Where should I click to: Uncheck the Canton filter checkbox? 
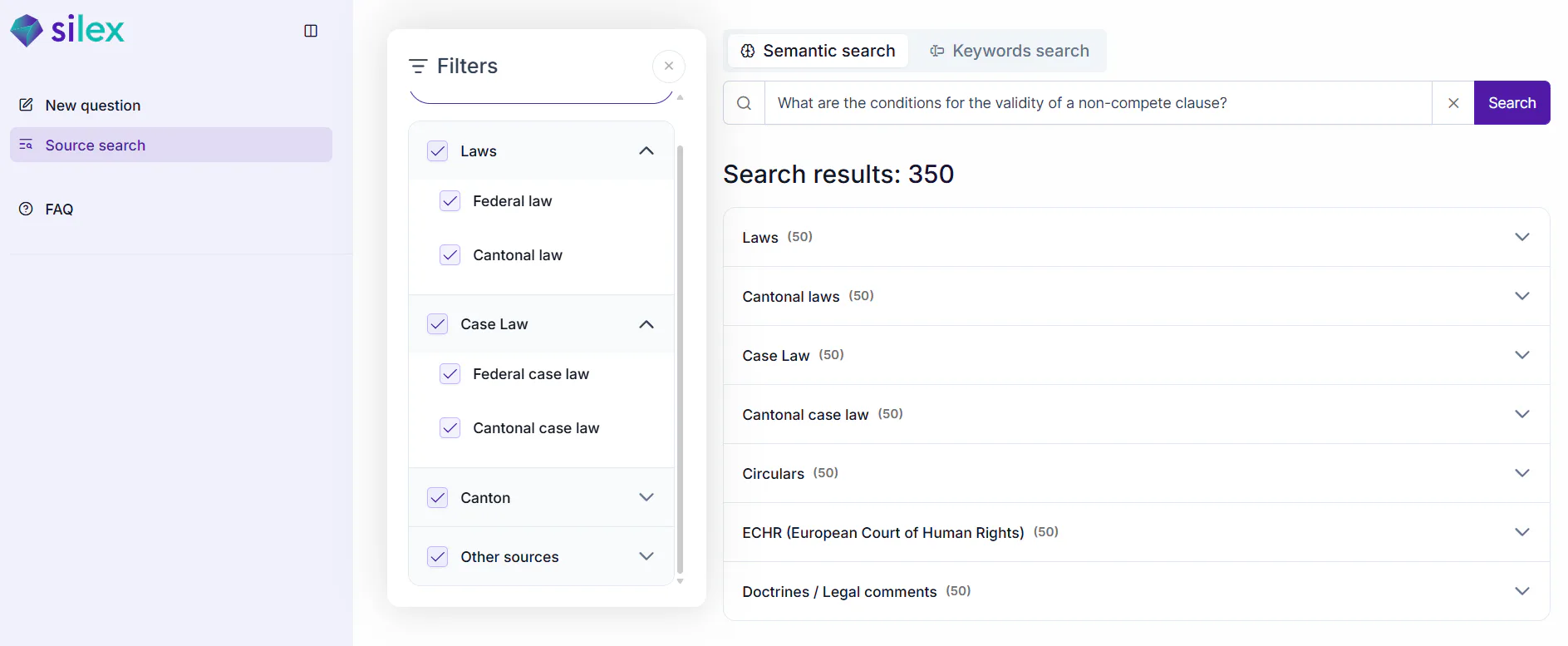pyautogui.click(x=438, y=498)
